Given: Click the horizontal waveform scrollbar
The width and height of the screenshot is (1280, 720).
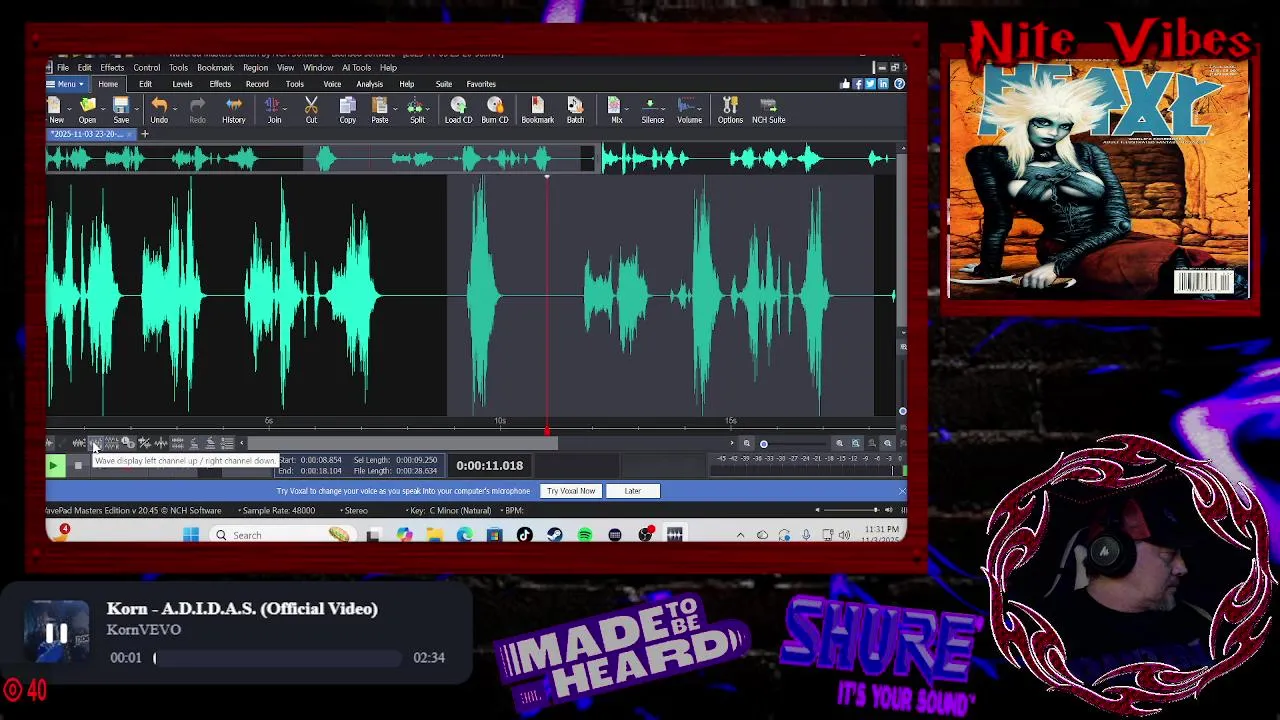Looking at the screenshot, I should 403,443.
